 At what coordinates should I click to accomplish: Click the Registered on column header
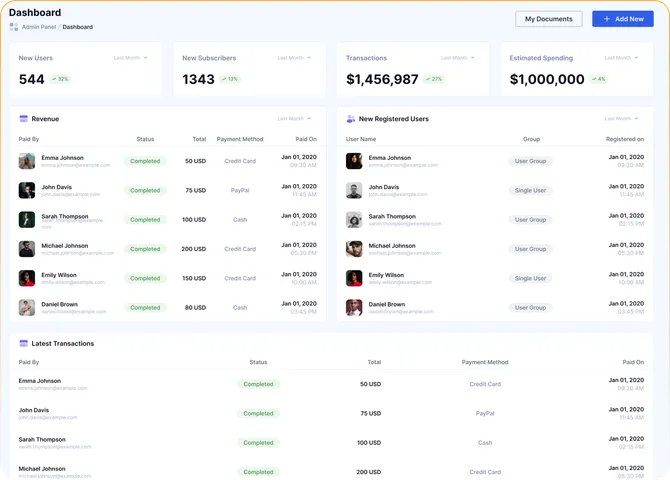point(625,139)
